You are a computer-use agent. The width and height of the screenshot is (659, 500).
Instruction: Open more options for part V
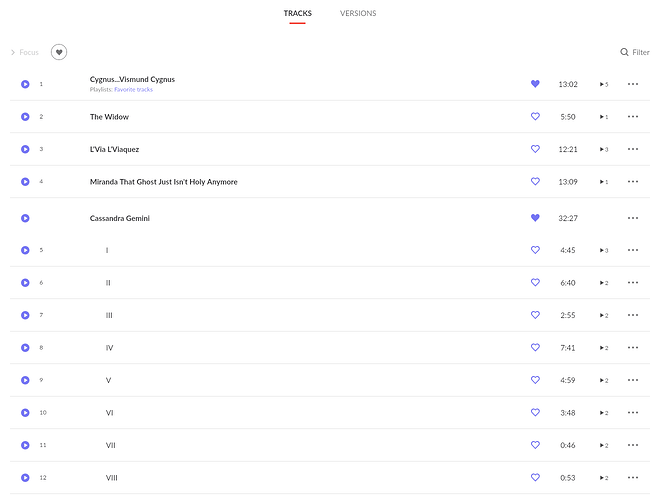point(633,380)
